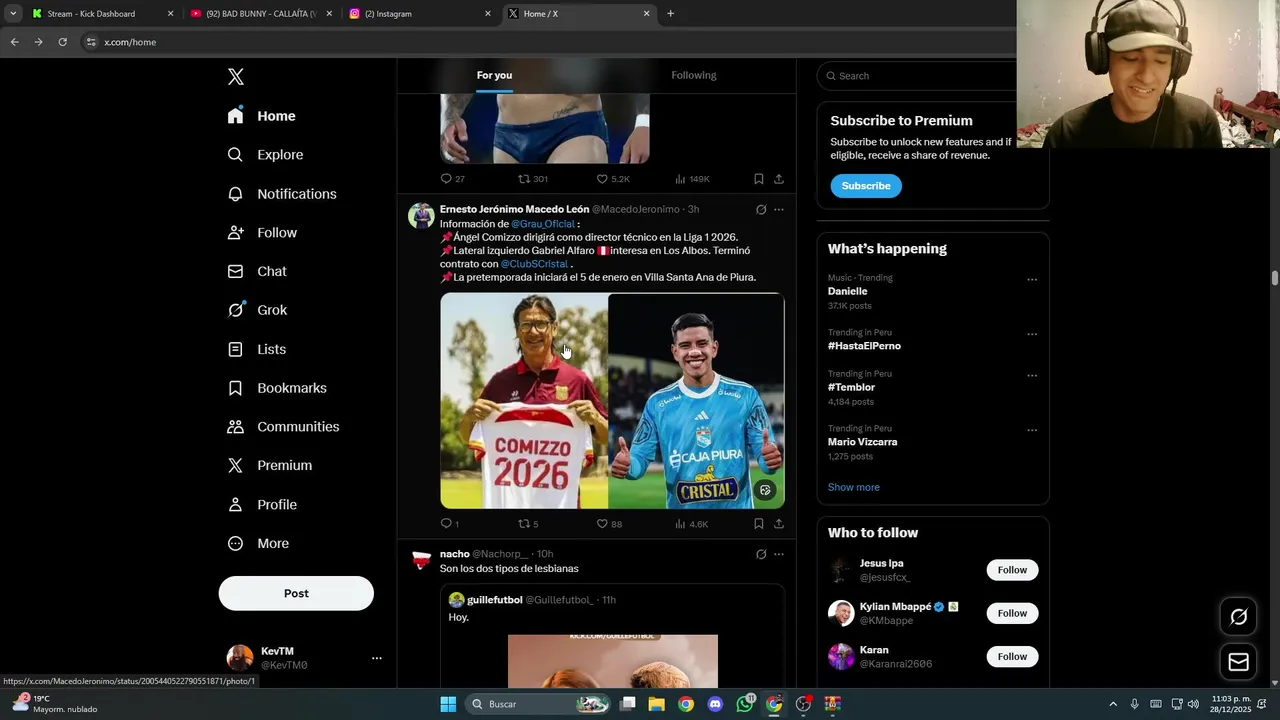This screenshot has height=720, width=1280.
Task: Follow Kylian Mbappé
Action: 1012,613
